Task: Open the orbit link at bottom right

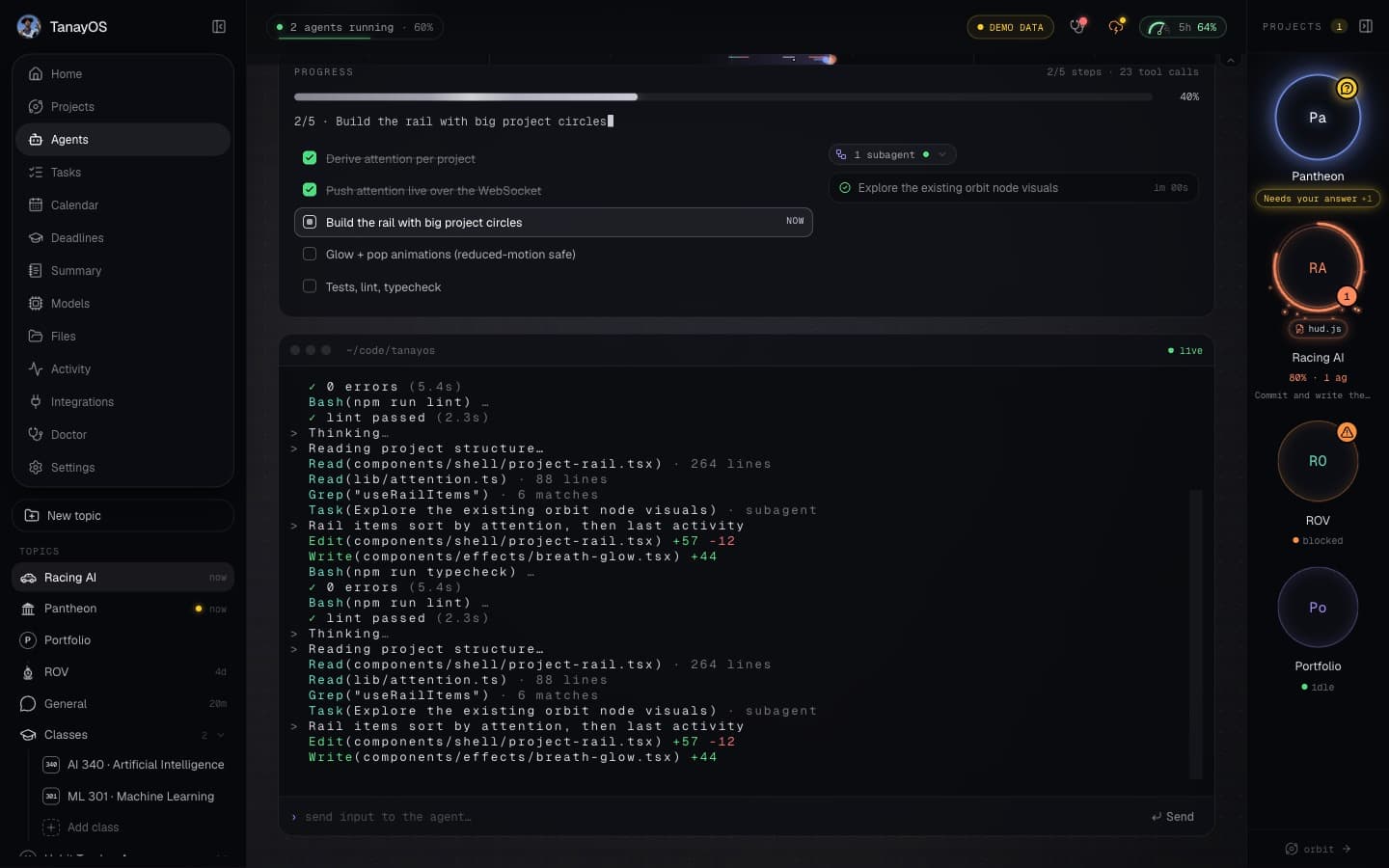Action: [x=1318, y=849]
